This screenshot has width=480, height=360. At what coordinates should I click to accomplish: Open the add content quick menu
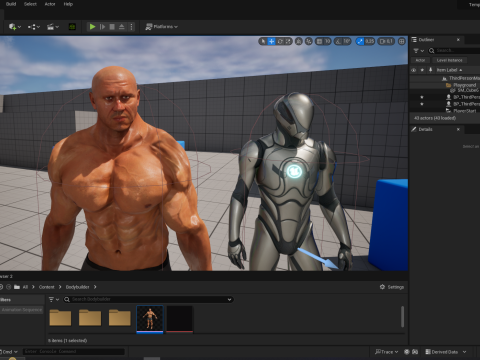(x=15, y=27)
